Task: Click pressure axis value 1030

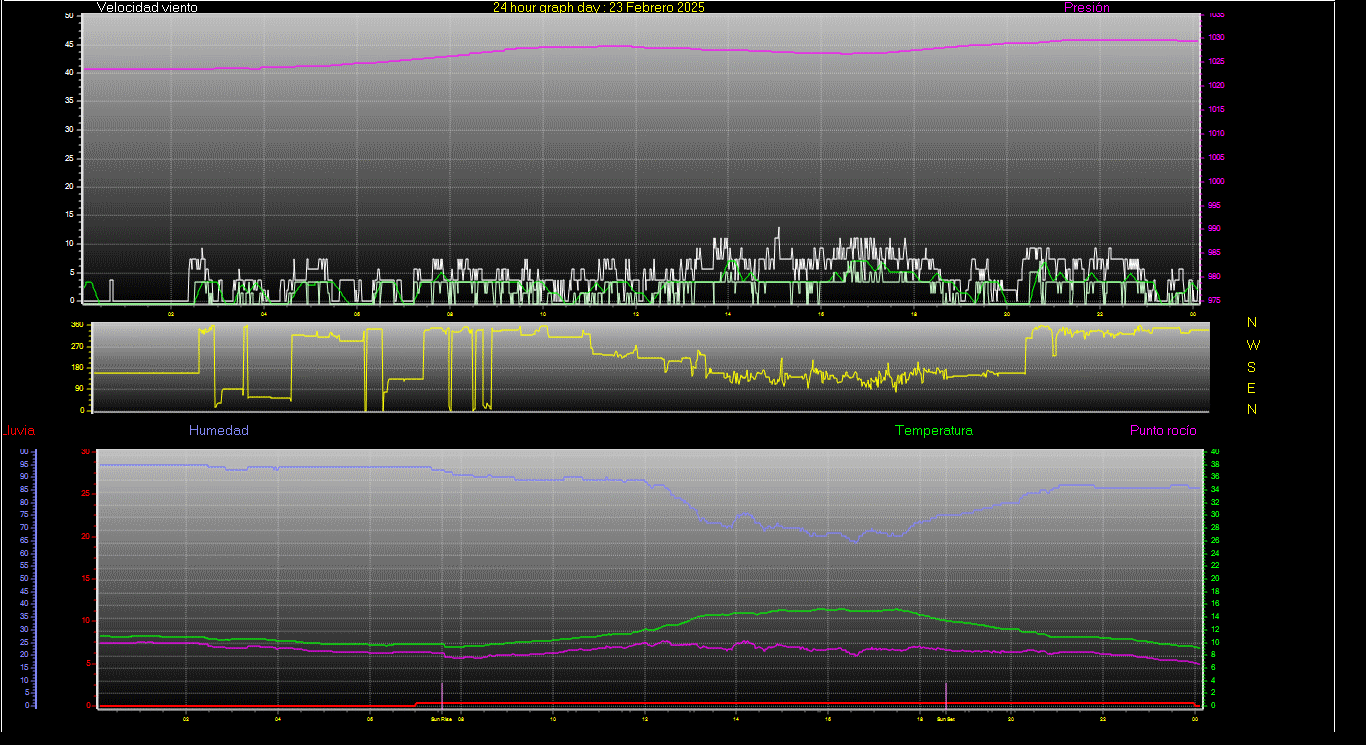Action: (x=1215, y=38)
